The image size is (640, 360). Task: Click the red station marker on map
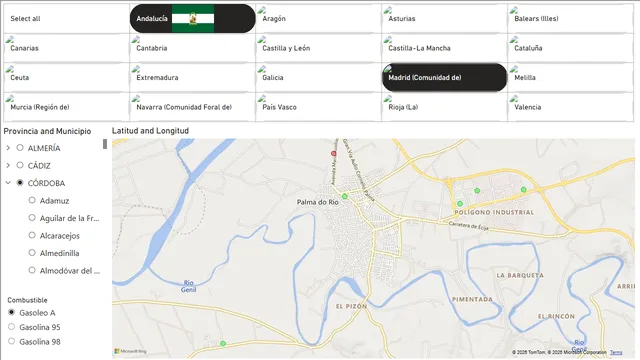(333, 153)
